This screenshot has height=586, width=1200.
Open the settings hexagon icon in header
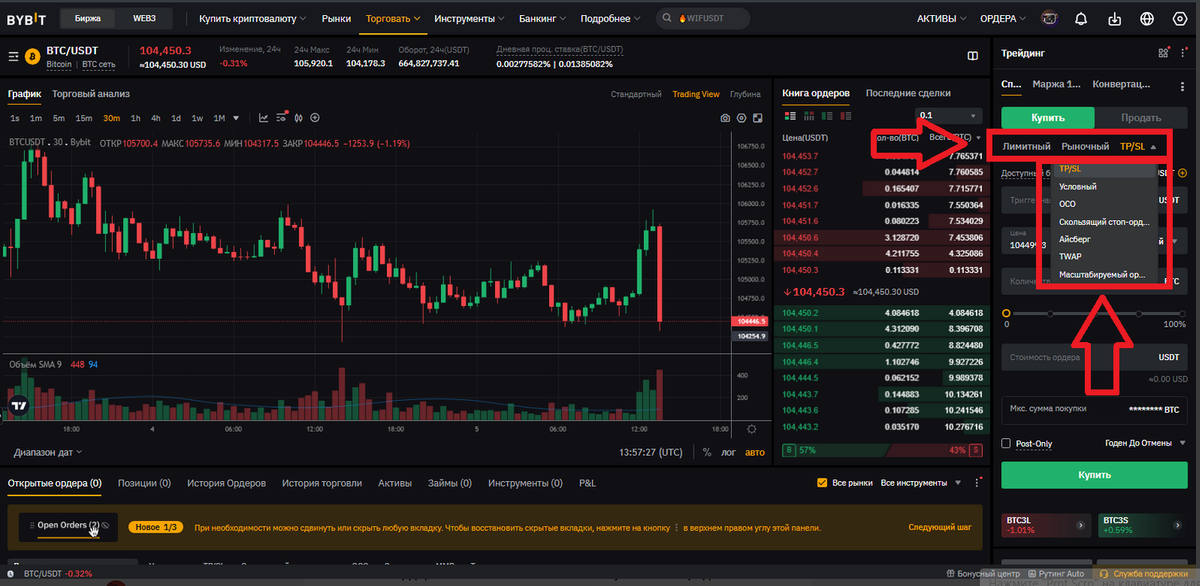click(1180, 18)
